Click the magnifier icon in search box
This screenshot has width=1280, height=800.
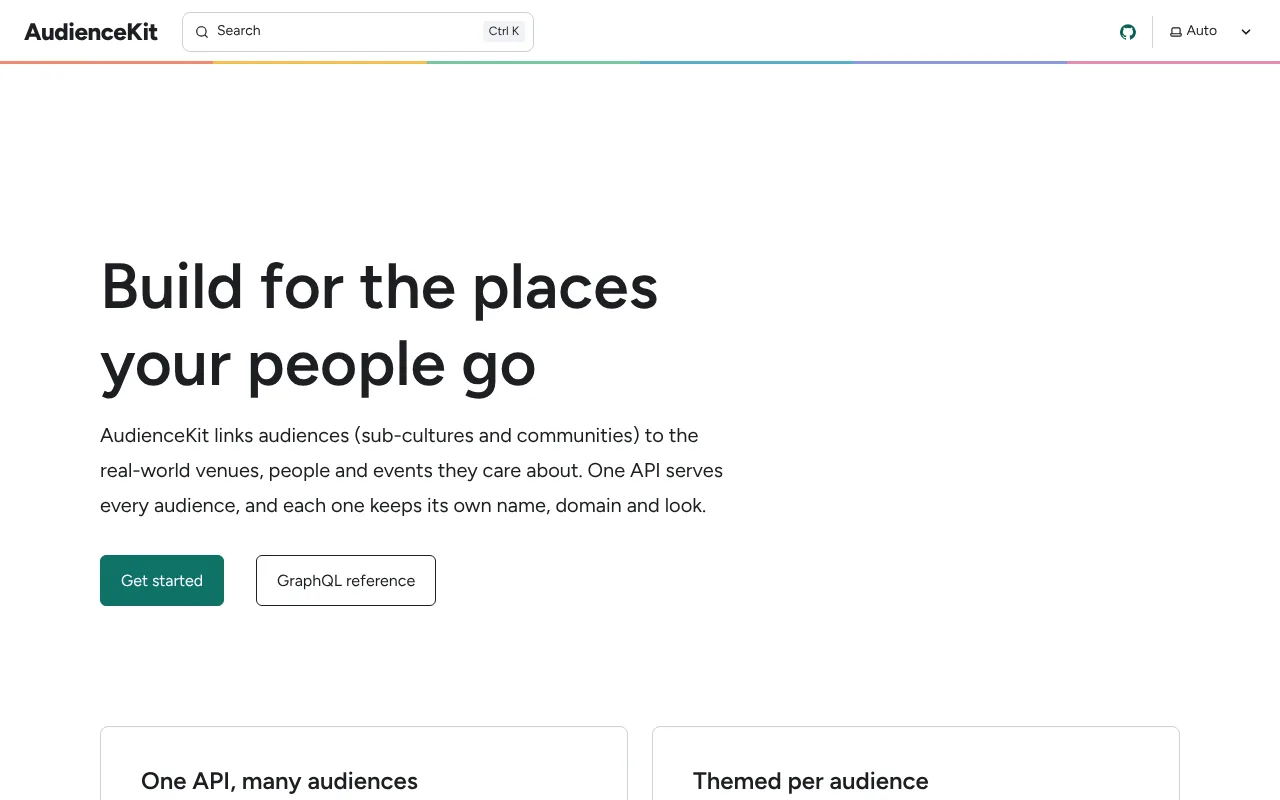coord(202,32)
